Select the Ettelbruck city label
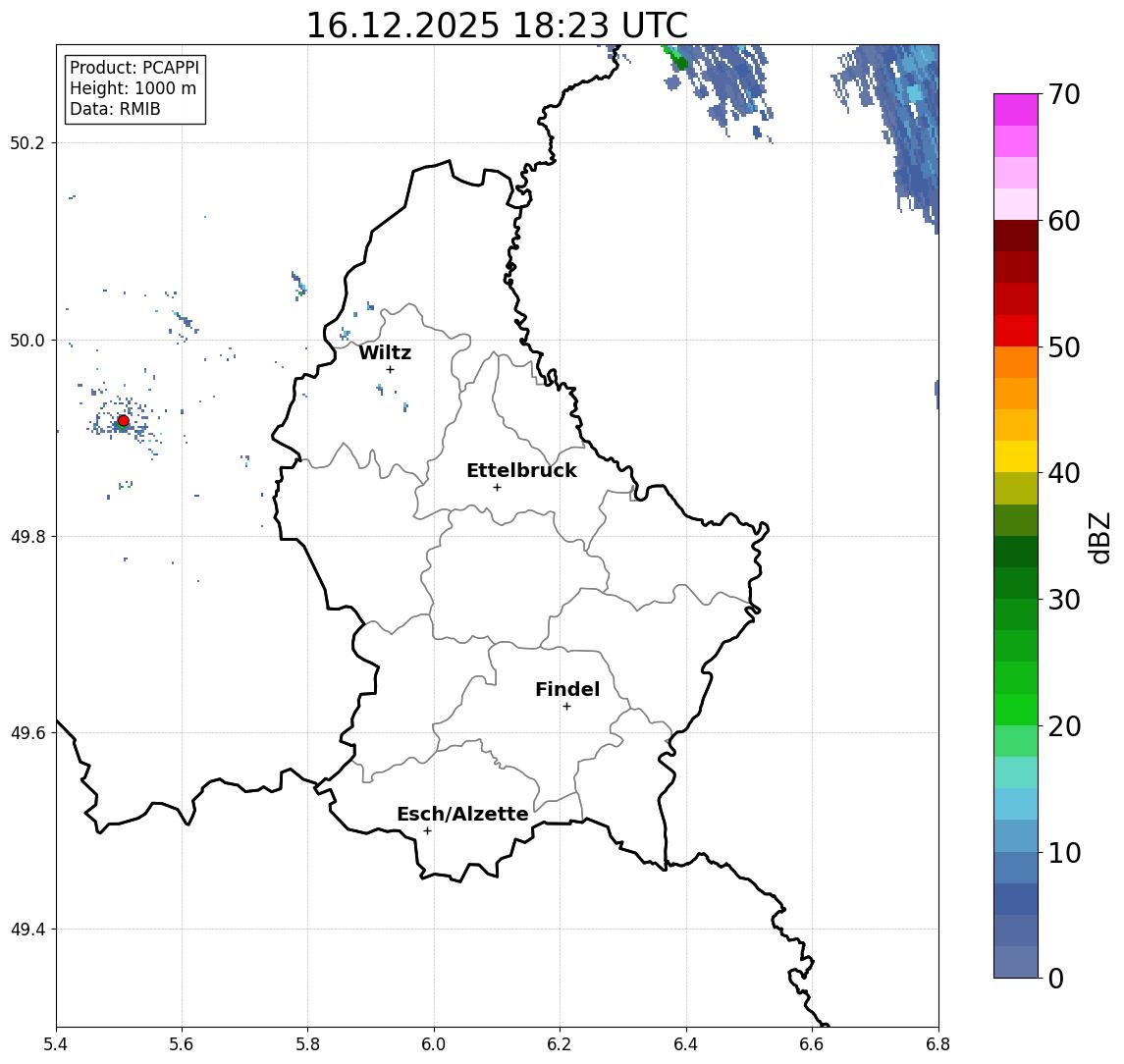Image resolution: width=1124 pixels, height=1064 pixels. (x=522, y=470)
